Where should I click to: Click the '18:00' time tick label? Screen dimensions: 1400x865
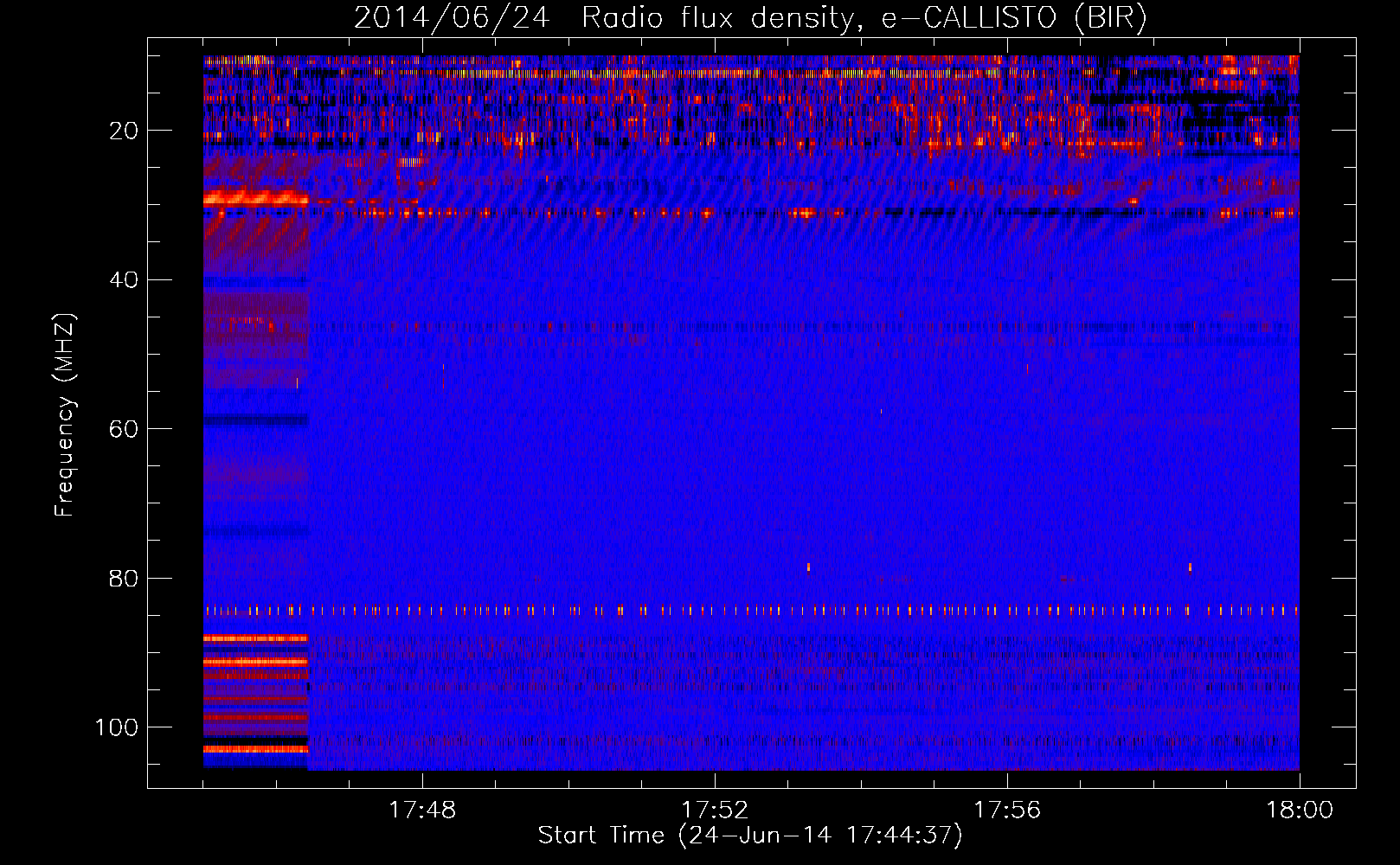point(1300,811)
